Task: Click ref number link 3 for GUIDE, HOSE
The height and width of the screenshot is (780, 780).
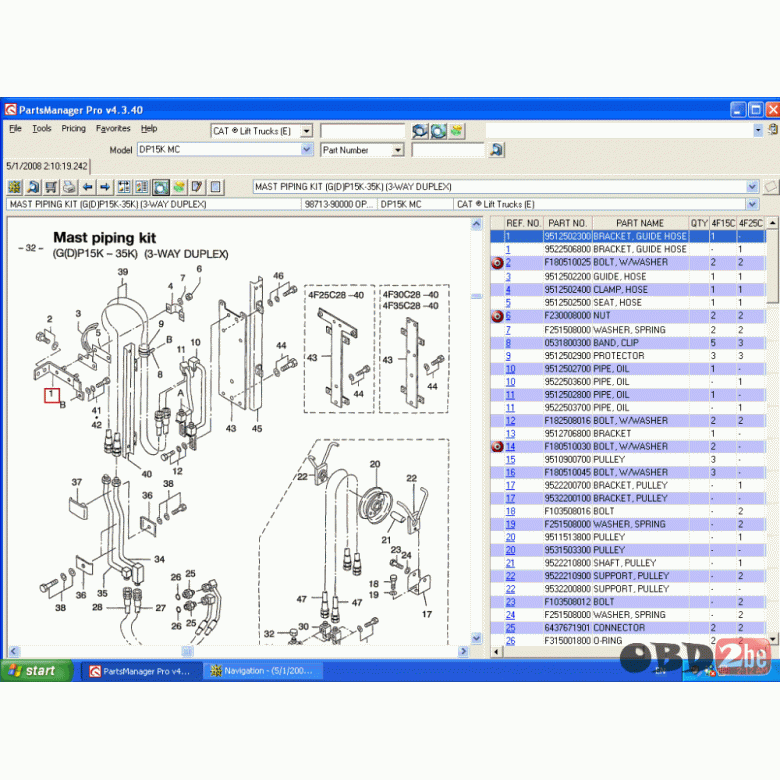Action: pyautogui.click(x=508, y=277)
